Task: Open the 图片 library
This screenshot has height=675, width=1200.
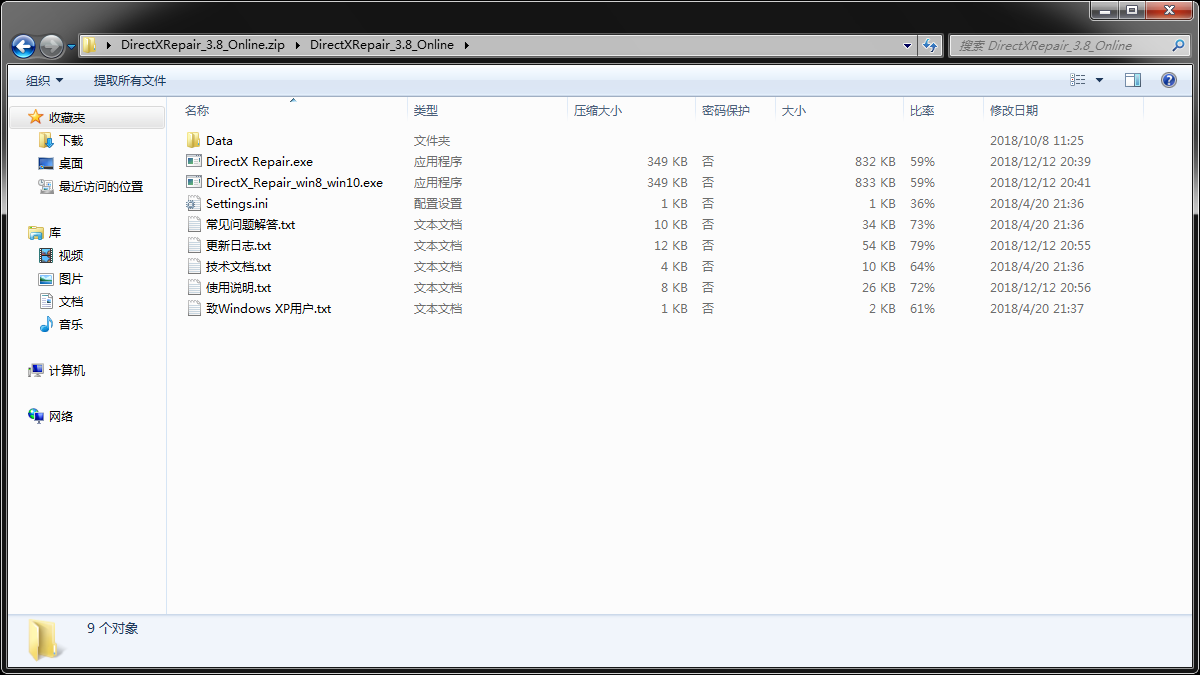Action: coord(70,278)
